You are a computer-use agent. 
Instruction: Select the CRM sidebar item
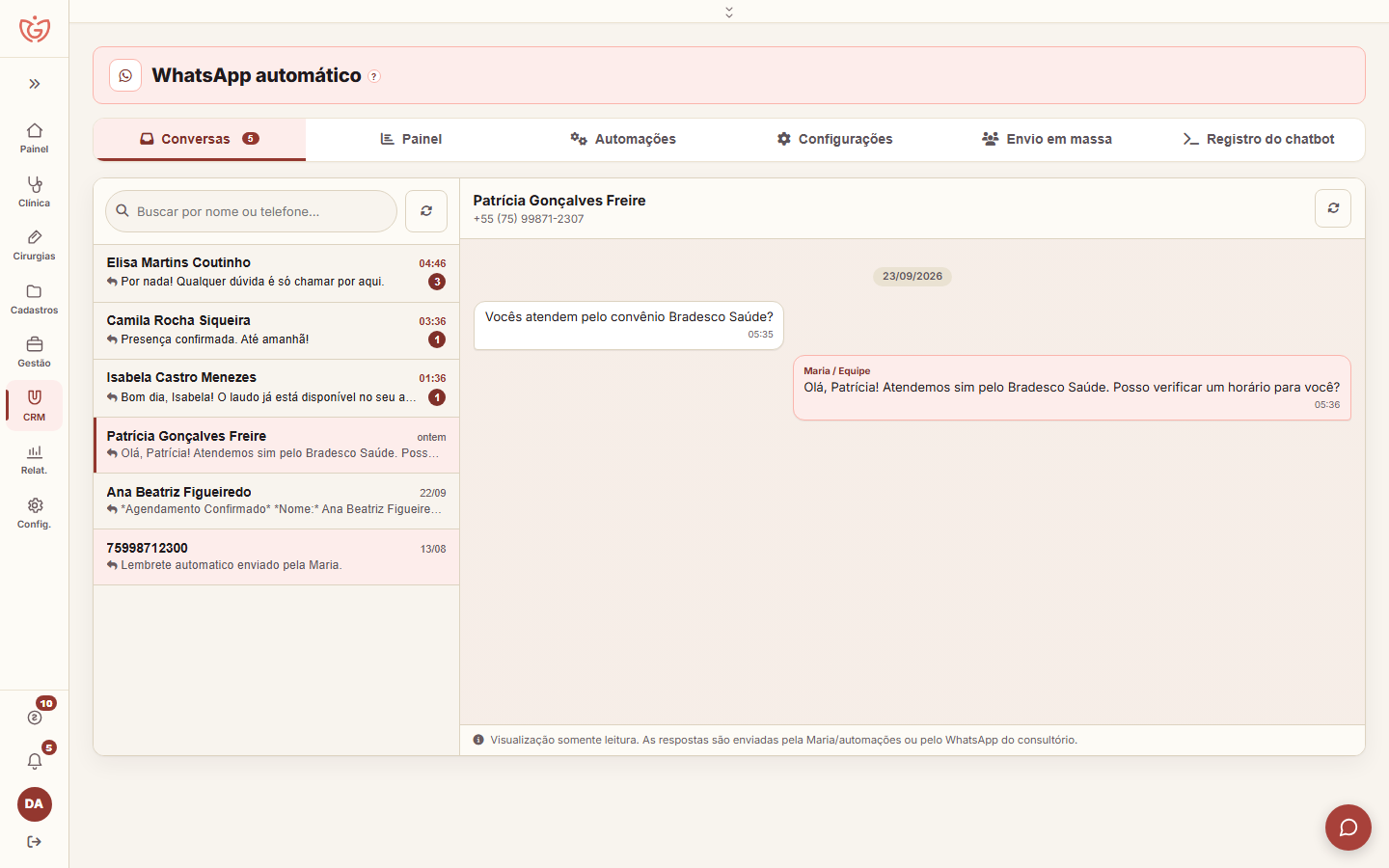pyautogui.click(x=34, y=406)
